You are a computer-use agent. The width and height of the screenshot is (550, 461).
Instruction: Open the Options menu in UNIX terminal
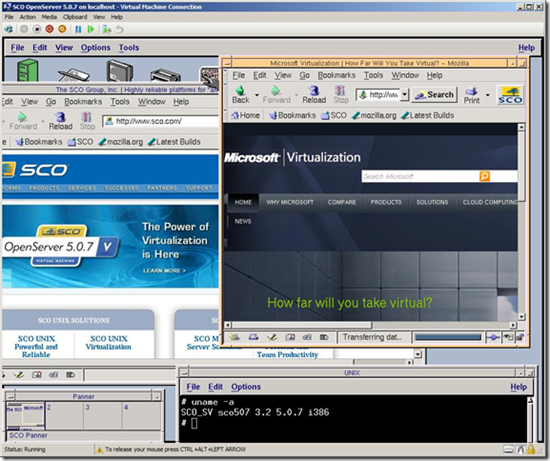point(246,387)
